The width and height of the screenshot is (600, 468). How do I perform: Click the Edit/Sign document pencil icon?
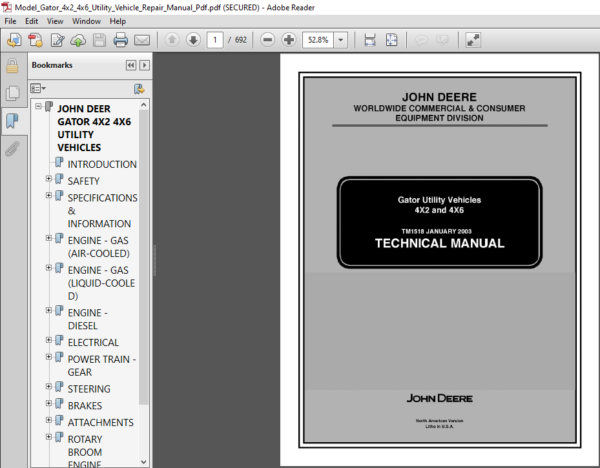(x=57, y=40)
